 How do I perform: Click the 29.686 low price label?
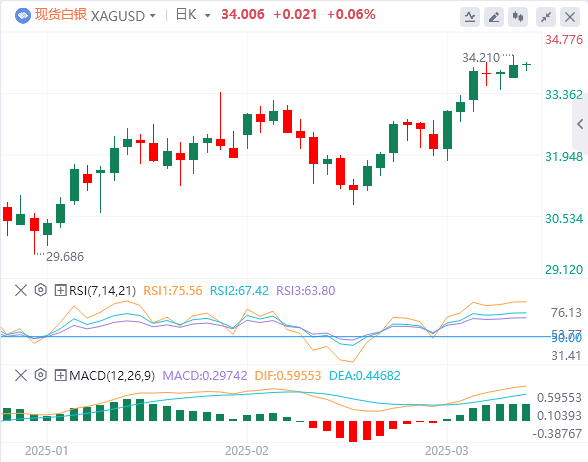pyautogui.click(x=65, y=257)
